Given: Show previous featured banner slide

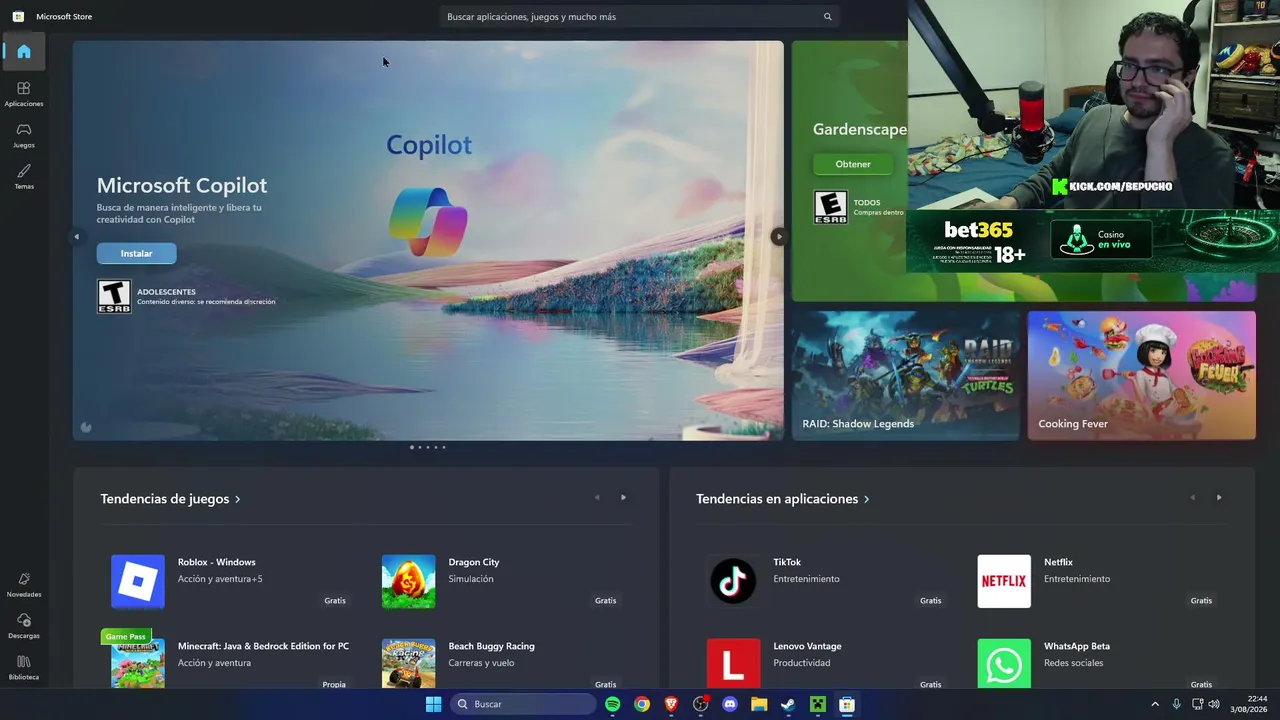Looking at the screenshot, I should point(77,237).
